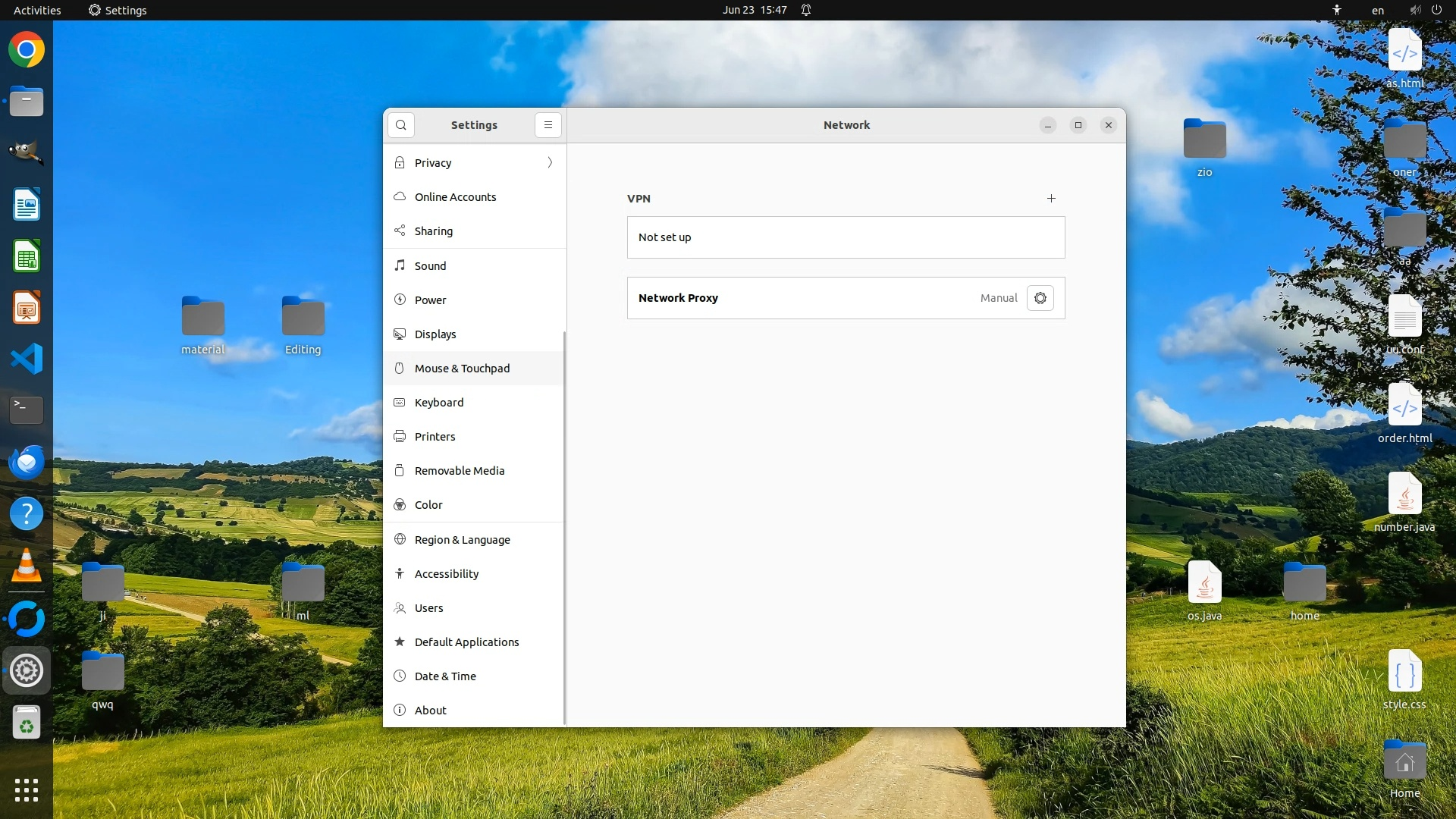Viewport: 1456px width, 819px height.
Task: Open the Settings hamburger menu
Action: 548,125
